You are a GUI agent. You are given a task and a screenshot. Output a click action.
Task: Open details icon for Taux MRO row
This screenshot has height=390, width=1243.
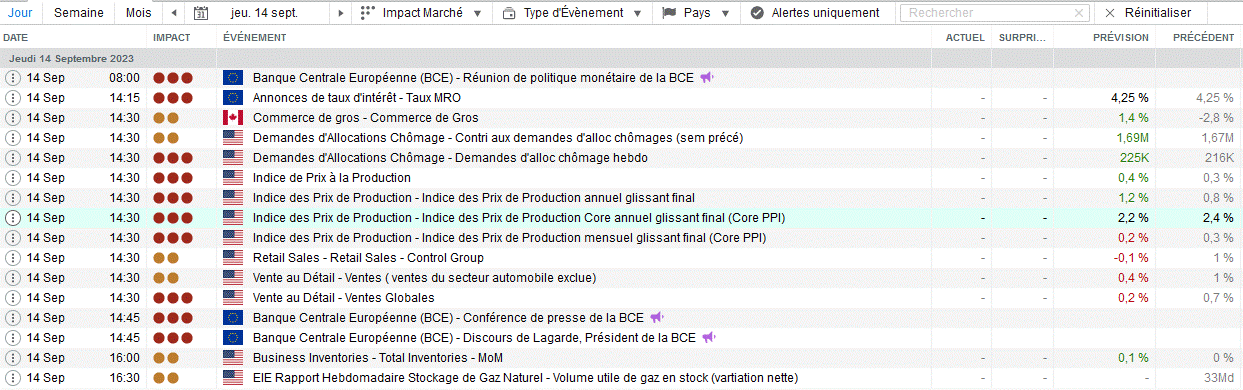(x=13, y=98)
